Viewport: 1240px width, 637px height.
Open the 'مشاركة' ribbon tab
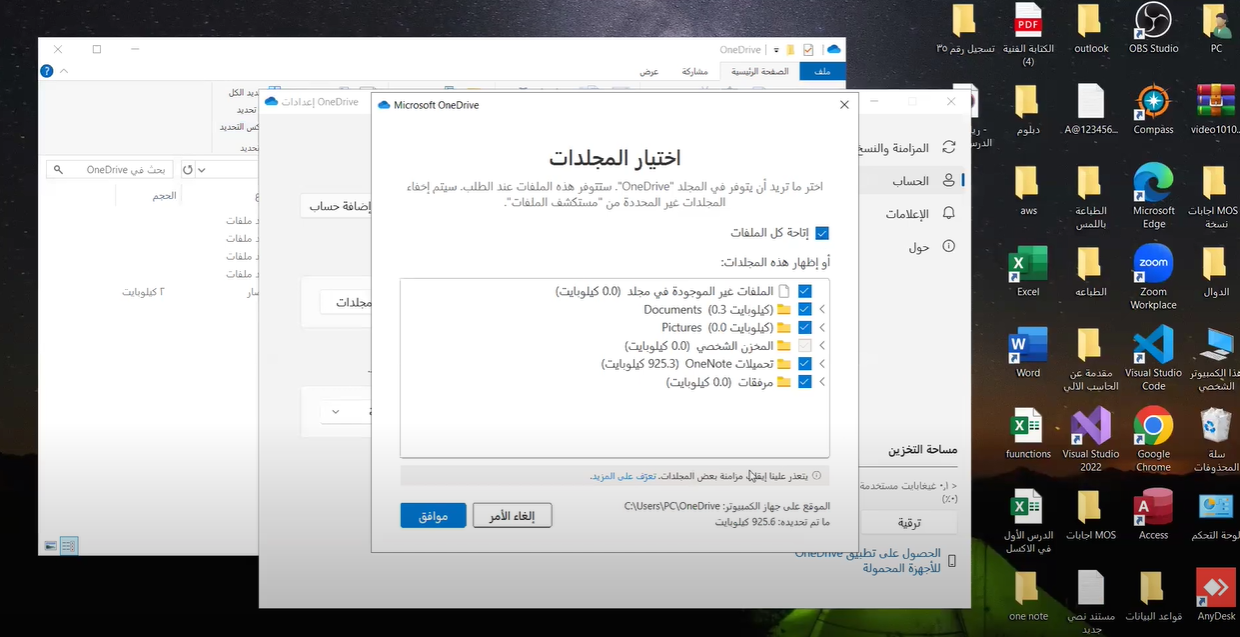point(695,72)
